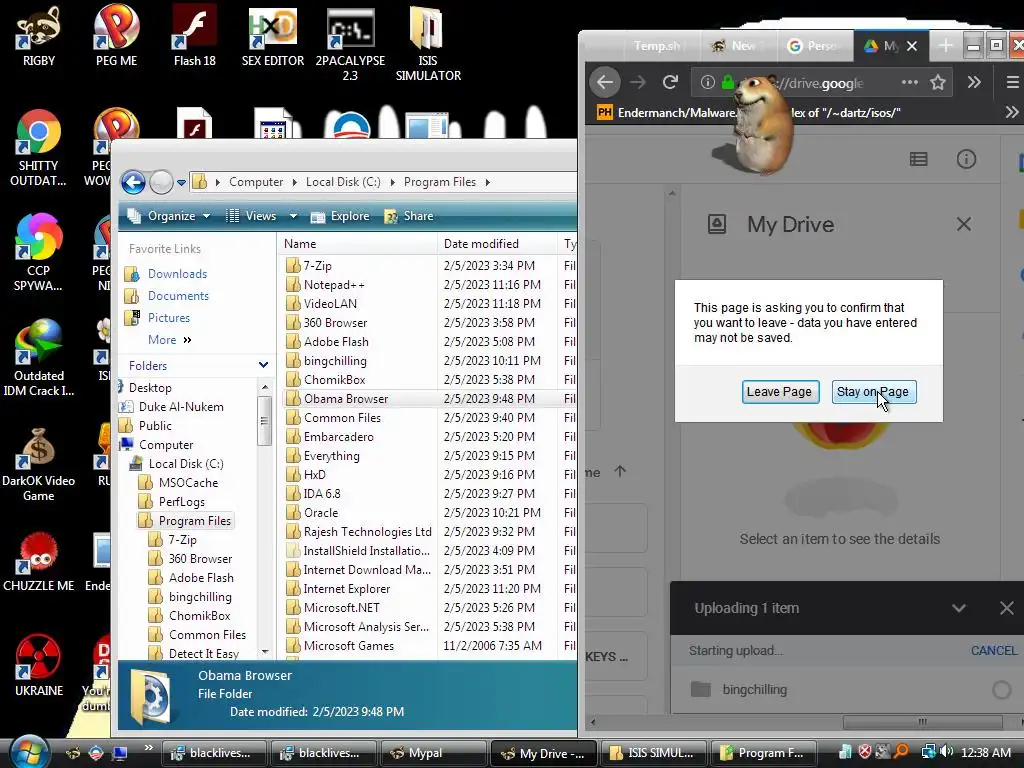Cancel the upload with CANCEL
Image resolution: width=1024 pixels, height=768 pixels.
(x=993, y=650)
